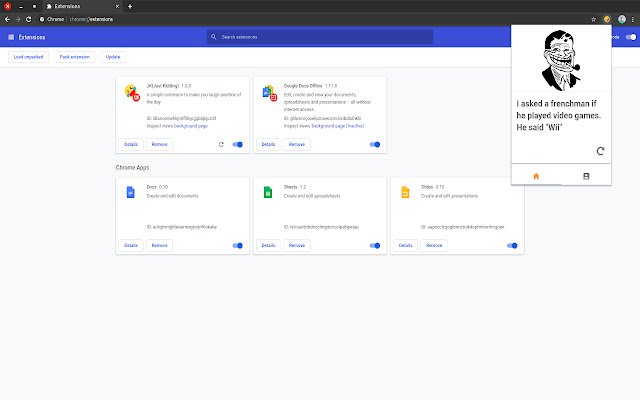The image size is (640, 400).
Task: Toggle Google Docs Offline extension off
Action: pos(375,144)
